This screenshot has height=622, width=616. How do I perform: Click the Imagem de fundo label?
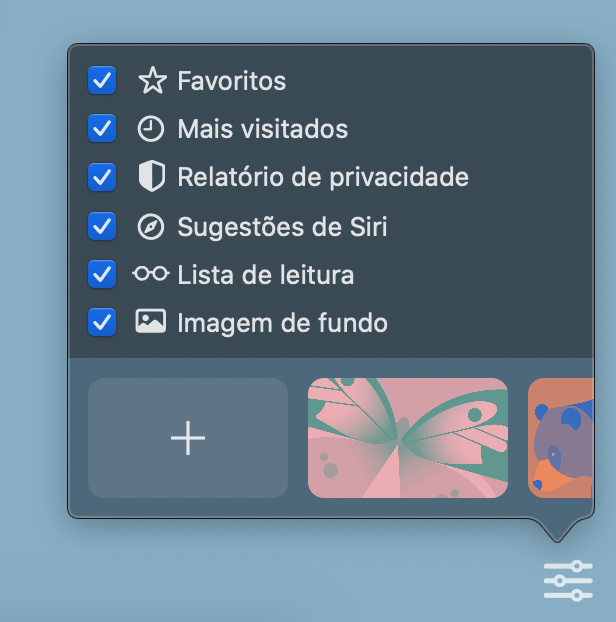pyautogui.click(x=282, y=324)
